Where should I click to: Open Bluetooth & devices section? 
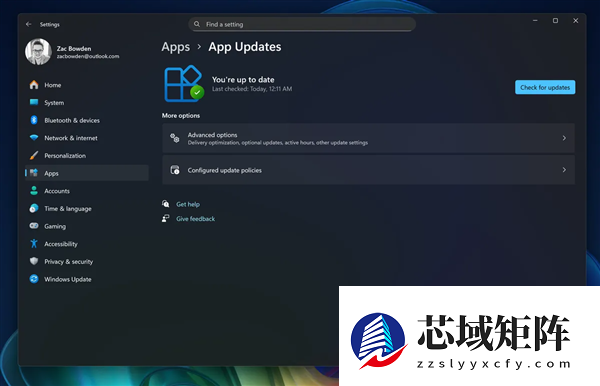[87, 120]
